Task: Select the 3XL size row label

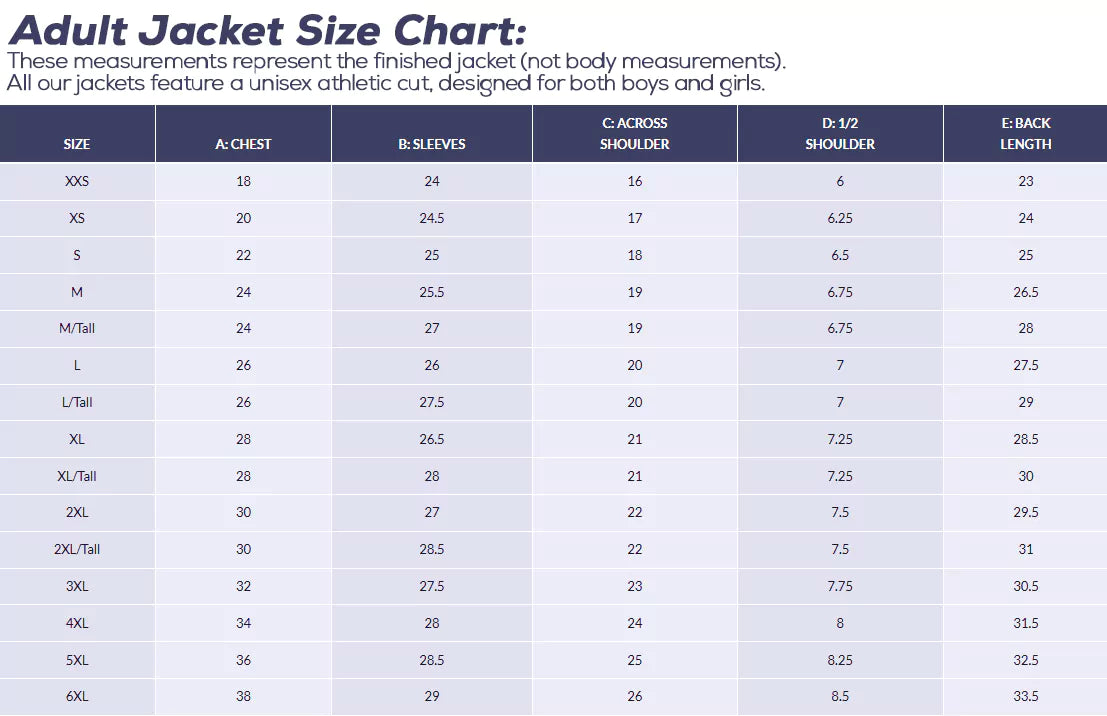Action: click(77, 586)
